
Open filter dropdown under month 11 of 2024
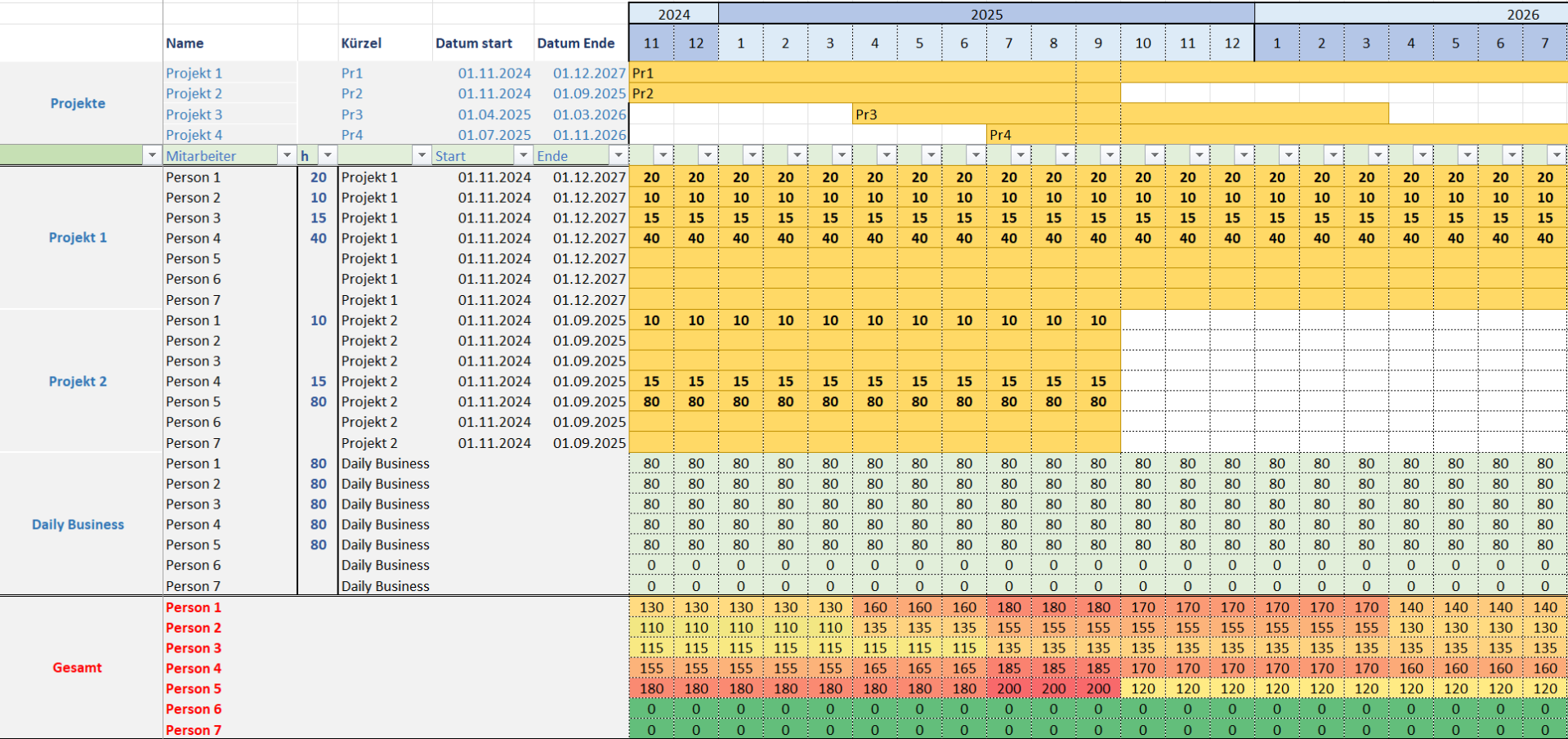tap(663, 155)
